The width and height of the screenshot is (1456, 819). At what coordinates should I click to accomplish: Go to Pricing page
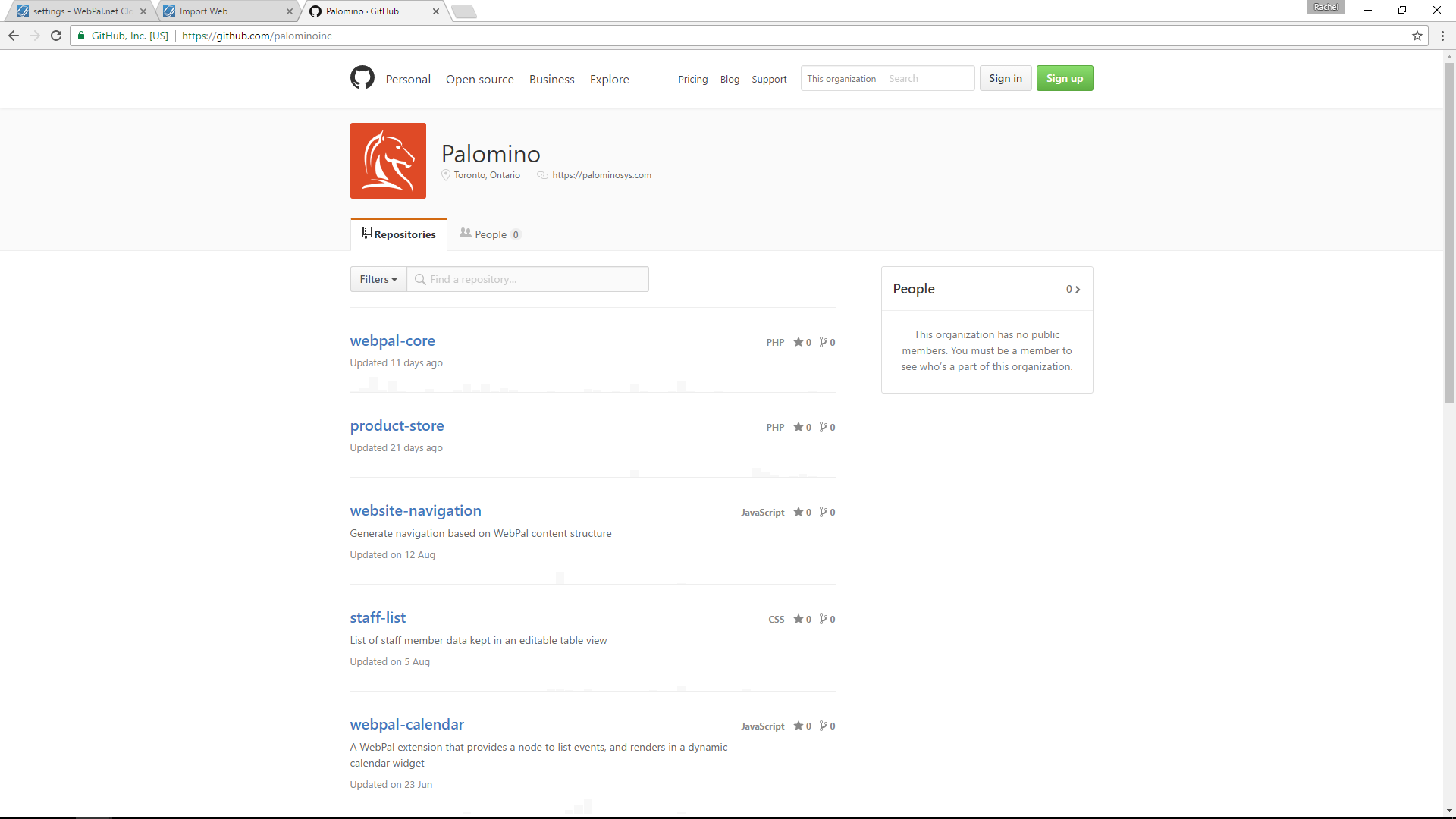pyautogui.click(x=693, y=79)
